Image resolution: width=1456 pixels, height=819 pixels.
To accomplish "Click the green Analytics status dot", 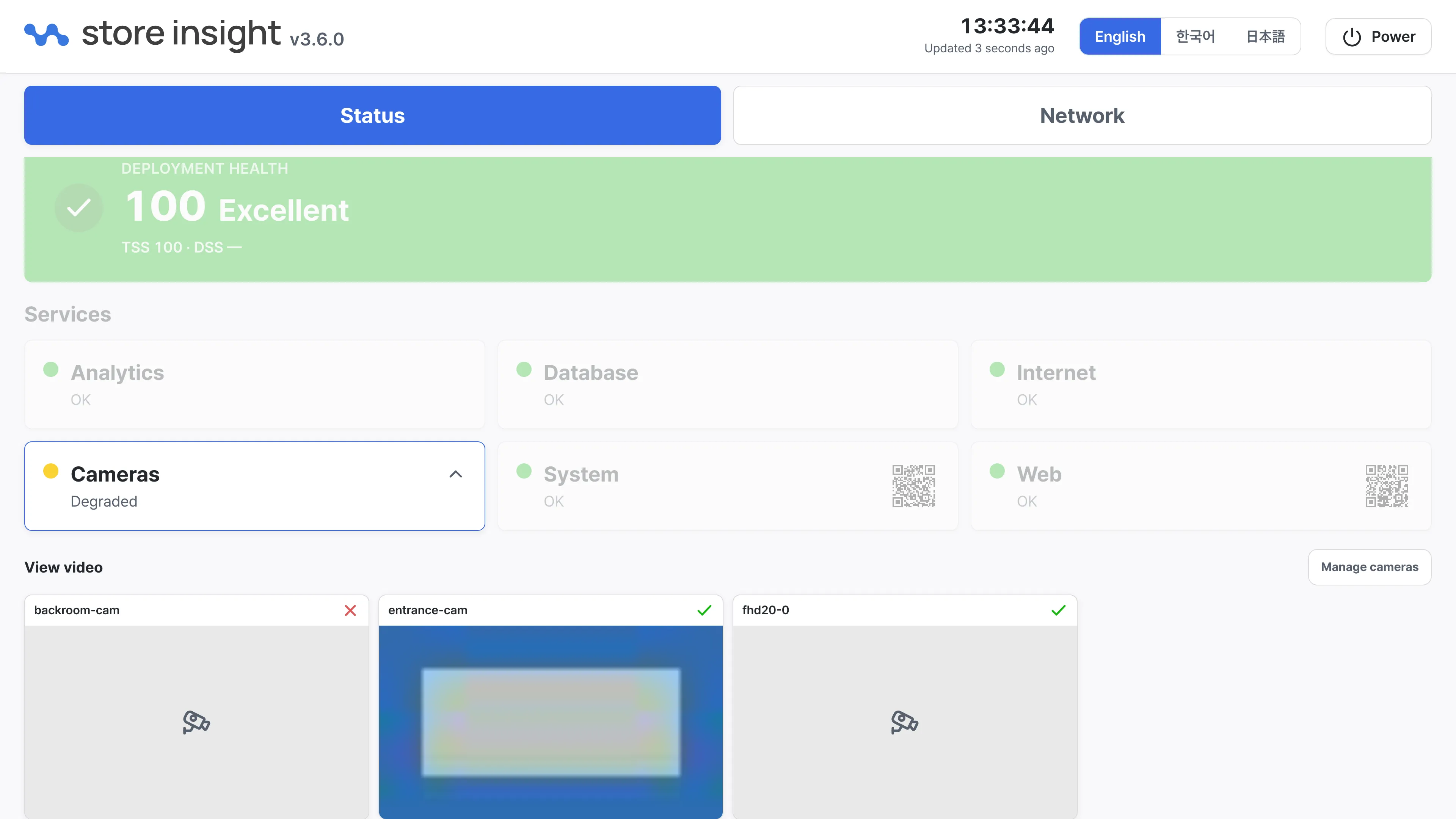I will (51, 369).
